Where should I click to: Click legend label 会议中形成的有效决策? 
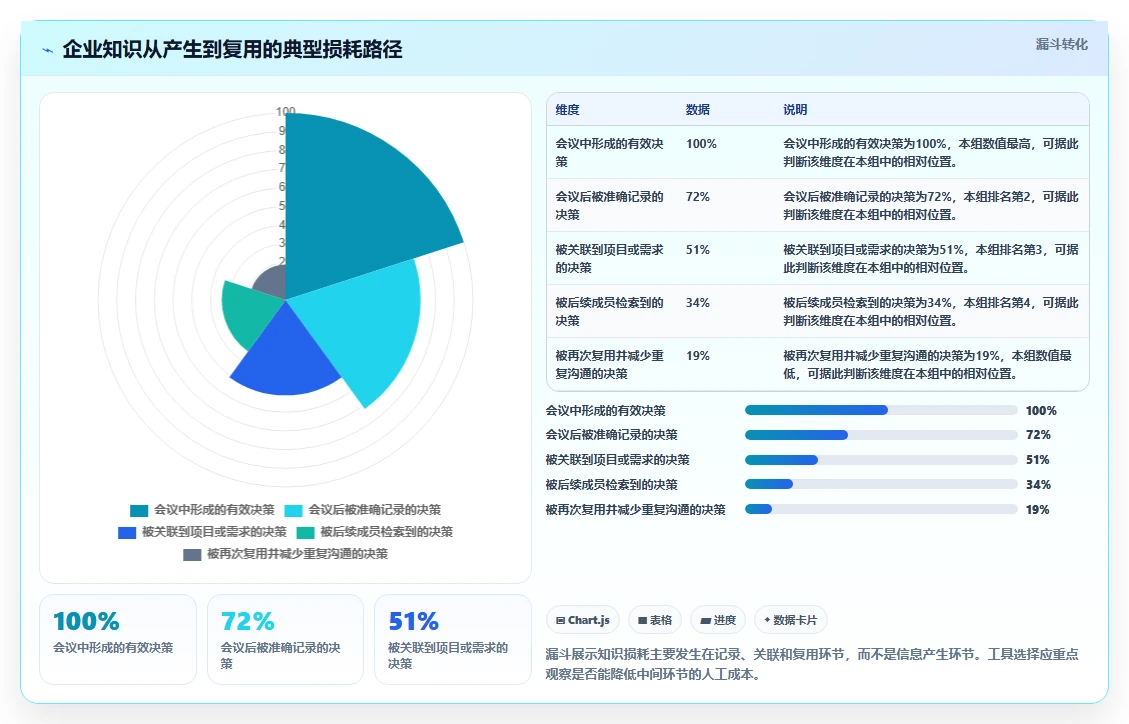[x=215, y=510]
